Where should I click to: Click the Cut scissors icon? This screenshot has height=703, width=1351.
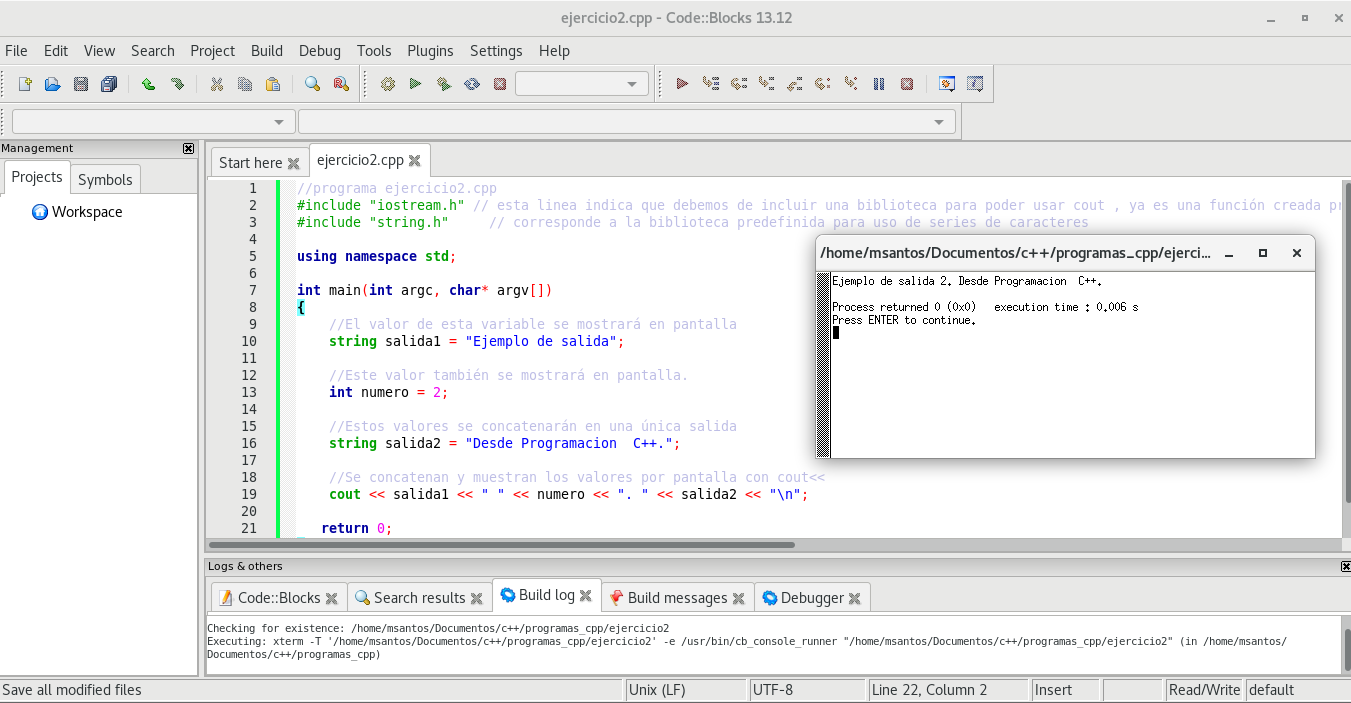216,84
